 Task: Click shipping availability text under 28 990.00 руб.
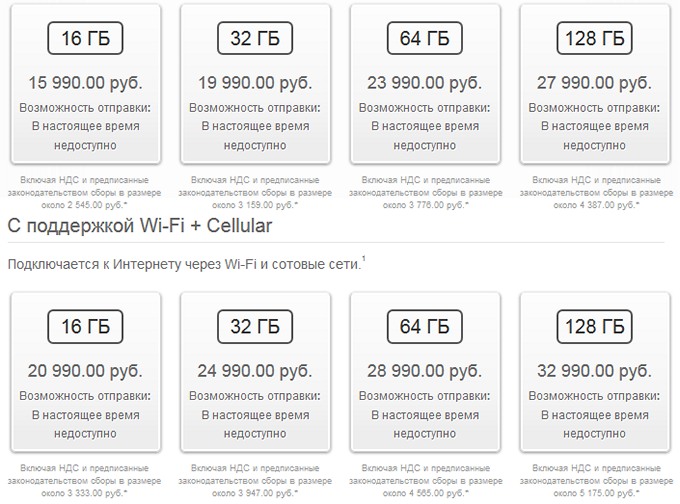point(424,412)
